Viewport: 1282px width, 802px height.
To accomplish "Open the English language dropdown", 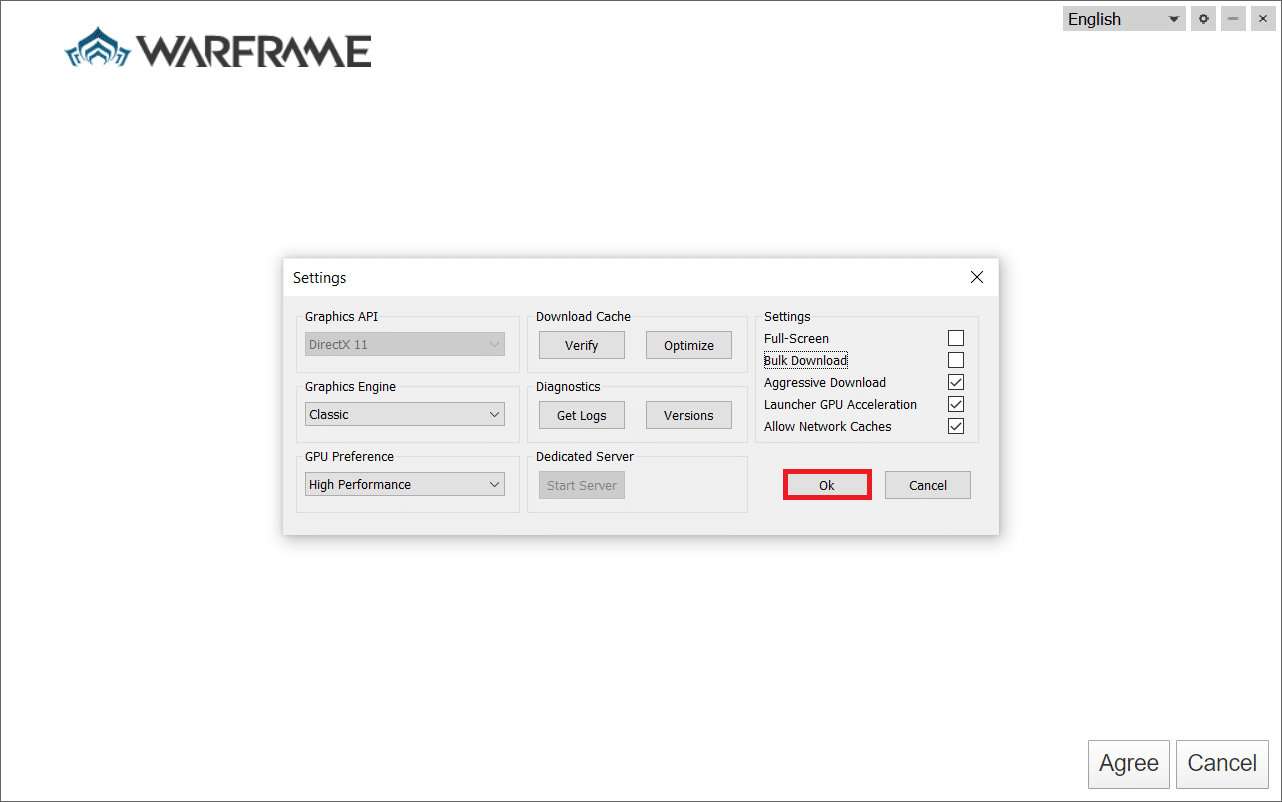I will [1124, 19].
